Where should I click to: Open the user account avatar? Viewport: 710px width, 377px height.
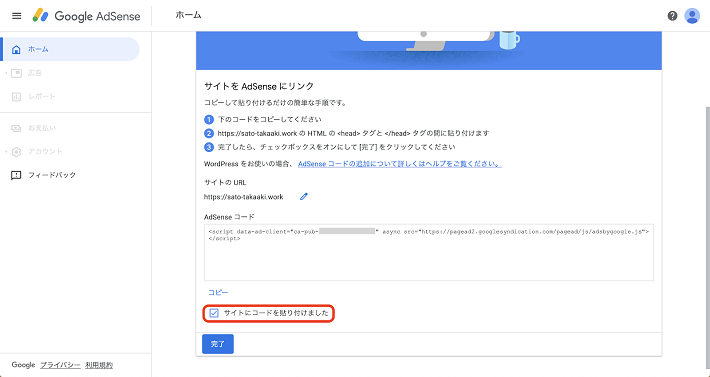point(692,16)
